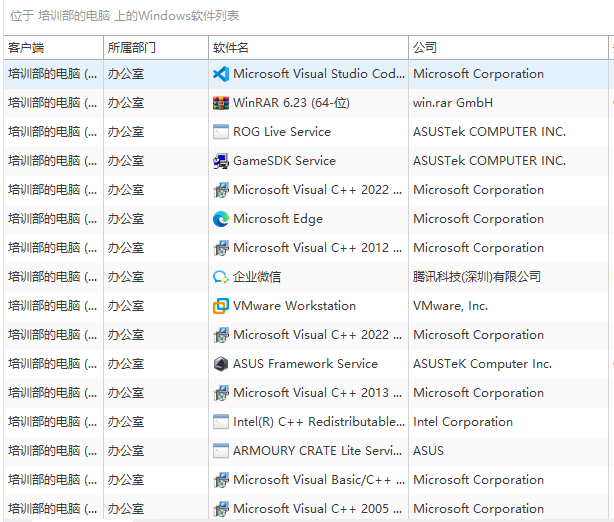Click "办公室" department in WinRAR row
Screen dimensions: 614x522
tap(126, 103)
